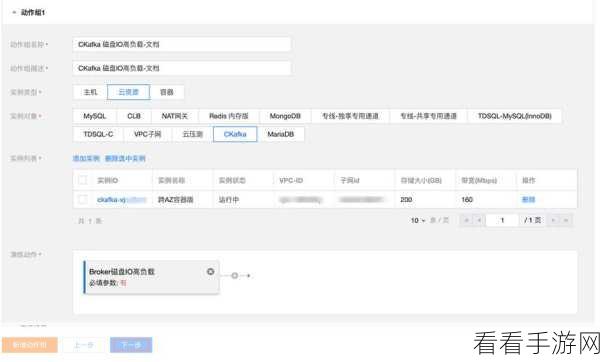Choose MongoDB as instance object
Screen dimensions: 600x362
point(285,116)
